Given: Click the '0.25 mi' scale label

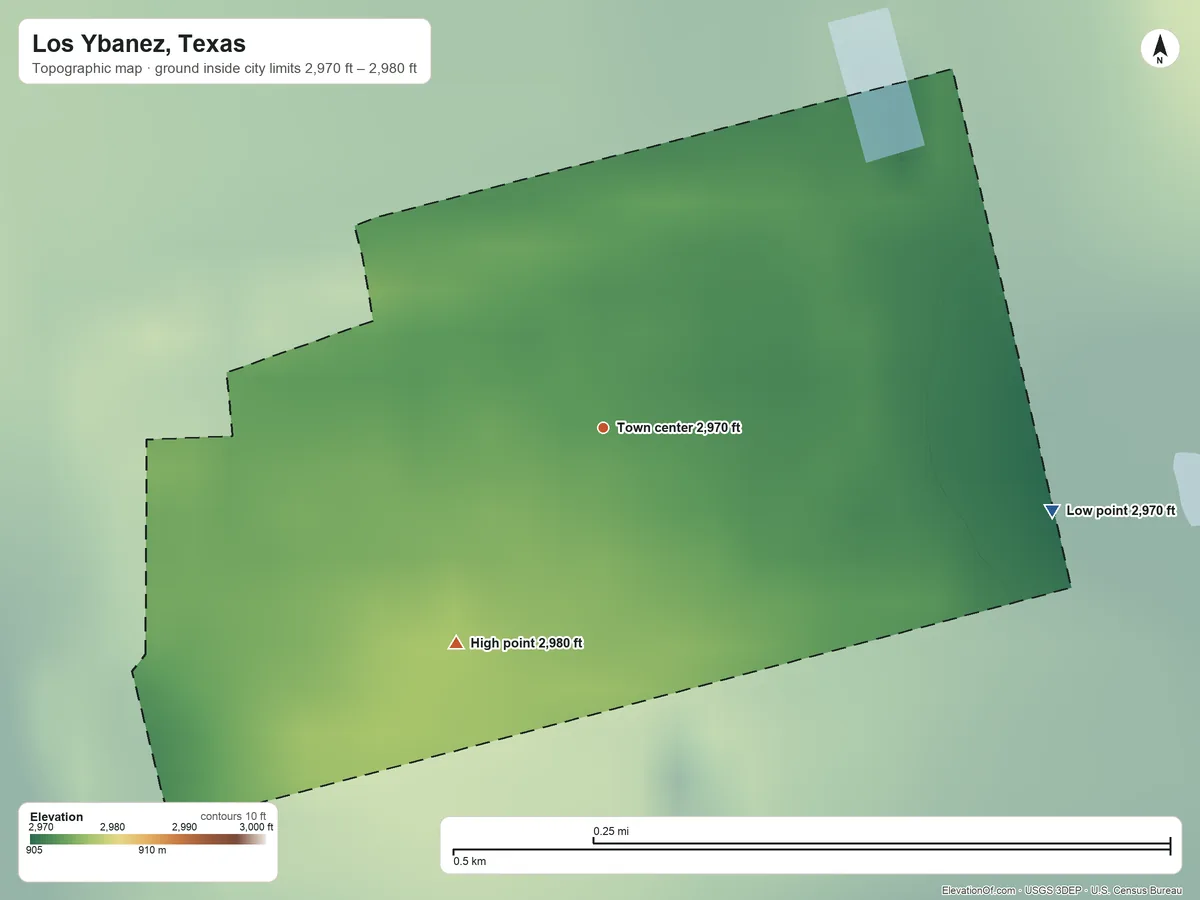Looking at the screenshot, I should point(611,831).
